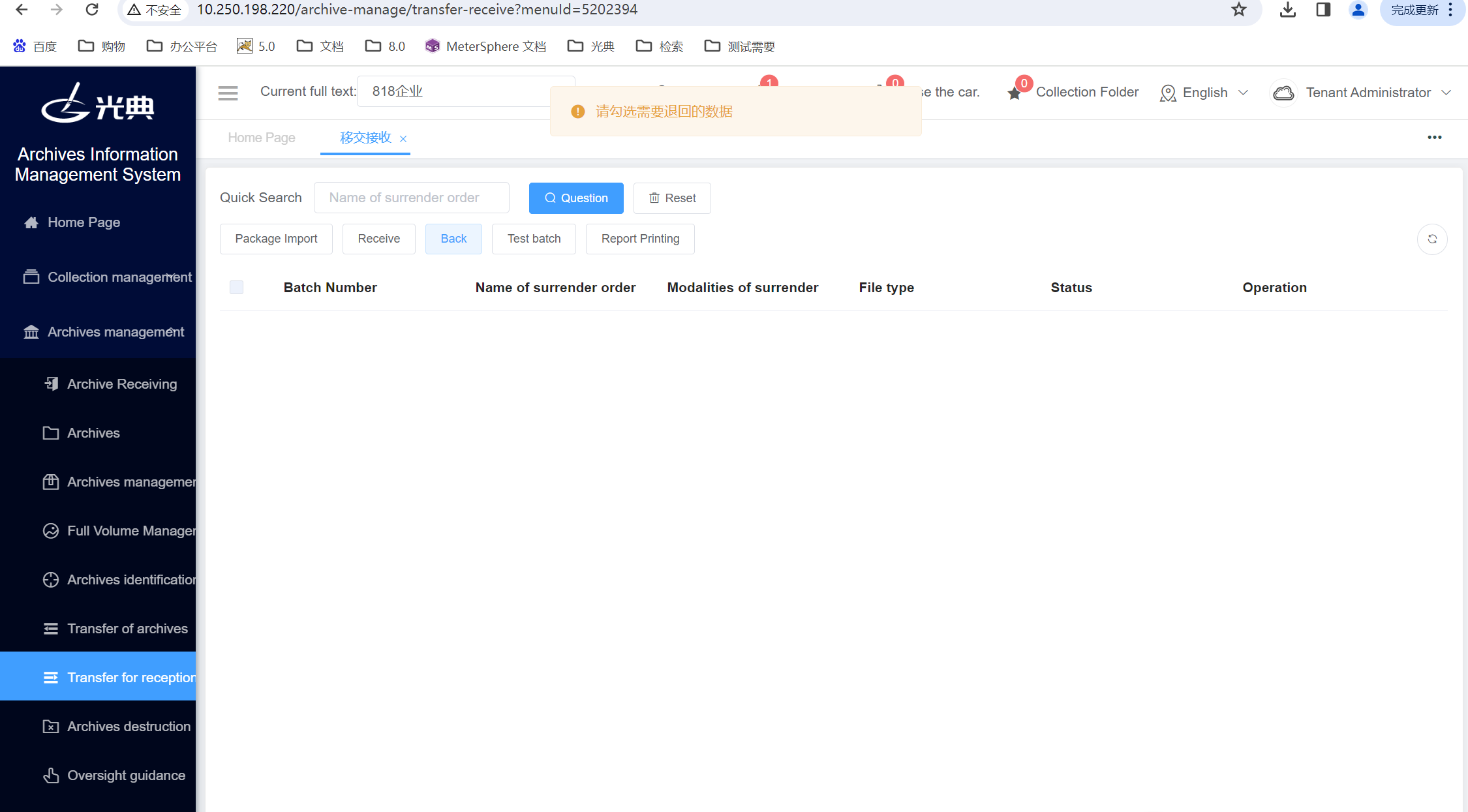Open the Baidu bookmark
The image size is (1468, 812).
click(35, 46)
